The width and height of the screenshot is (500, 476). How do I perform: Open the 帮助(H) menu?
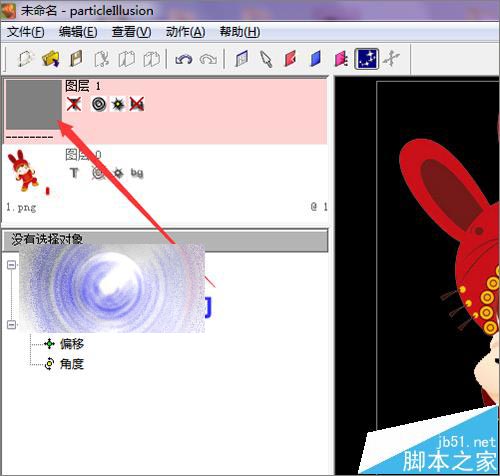240,32
